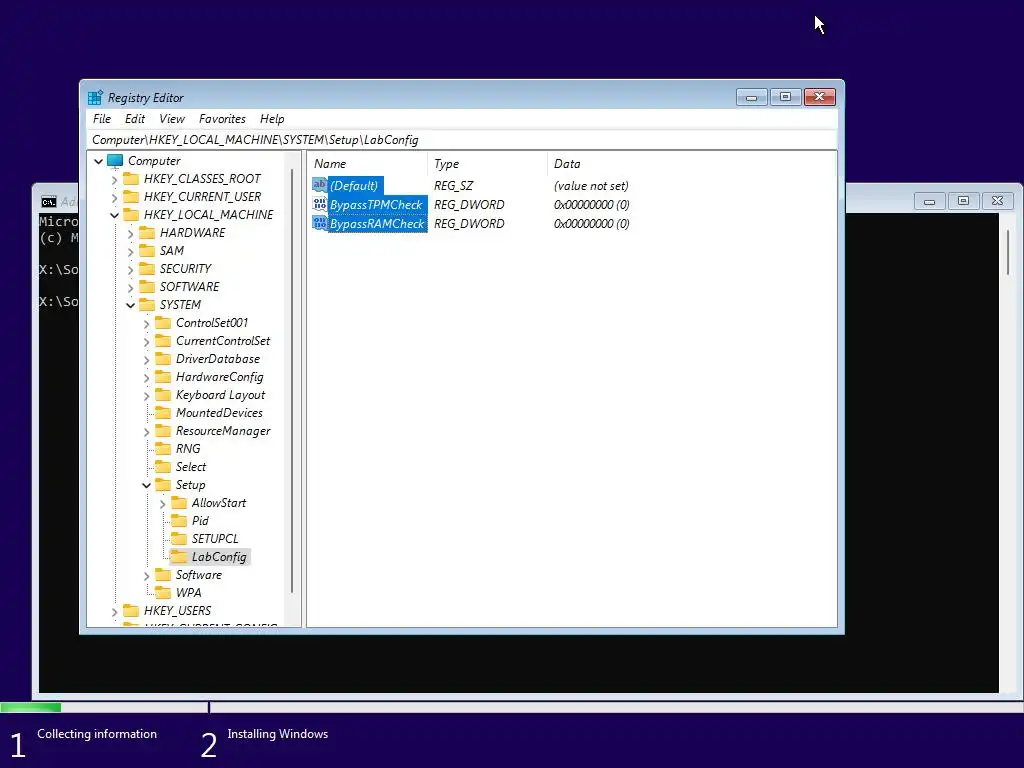The width and height of the screenshot is (1024, 768).
Task: Click the registry tree vertical scrollbar
Action: tap(293, 379)
